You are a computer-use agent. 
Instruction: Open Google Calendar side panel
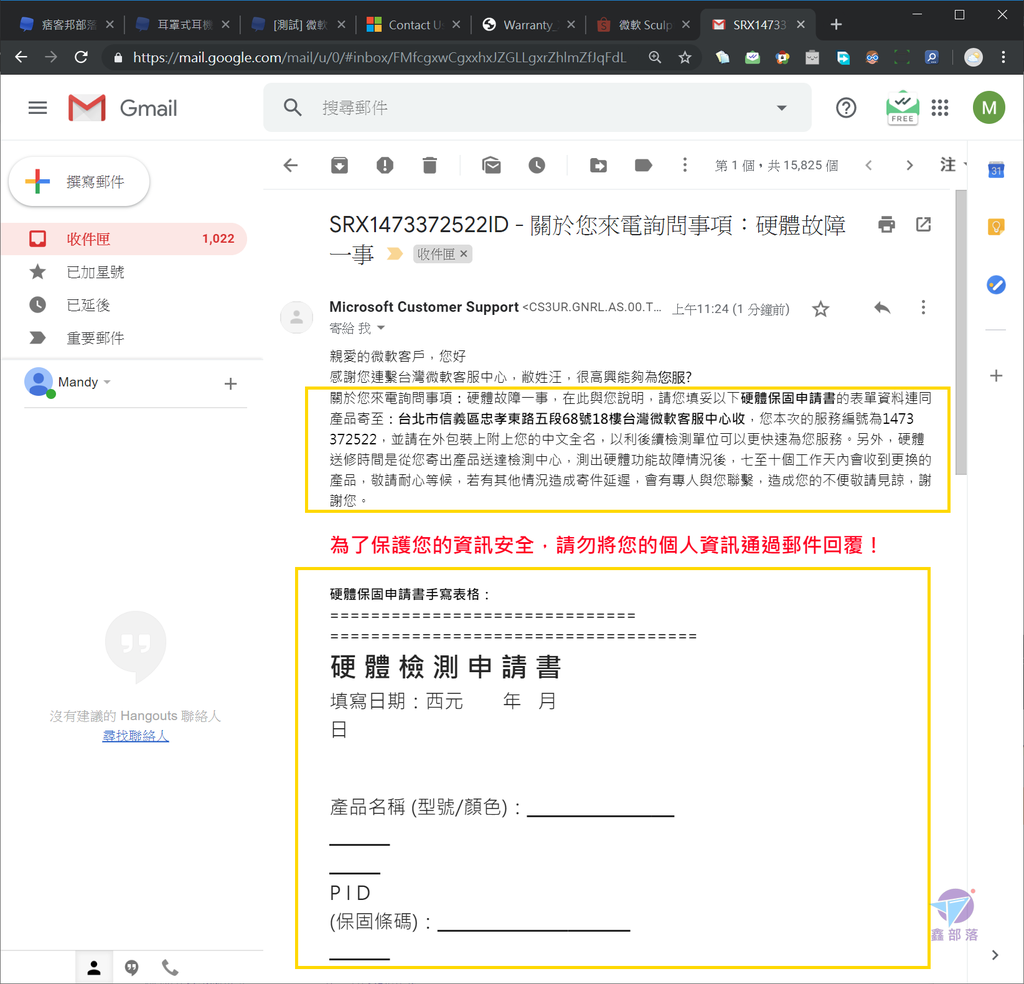tap(996, 170)
